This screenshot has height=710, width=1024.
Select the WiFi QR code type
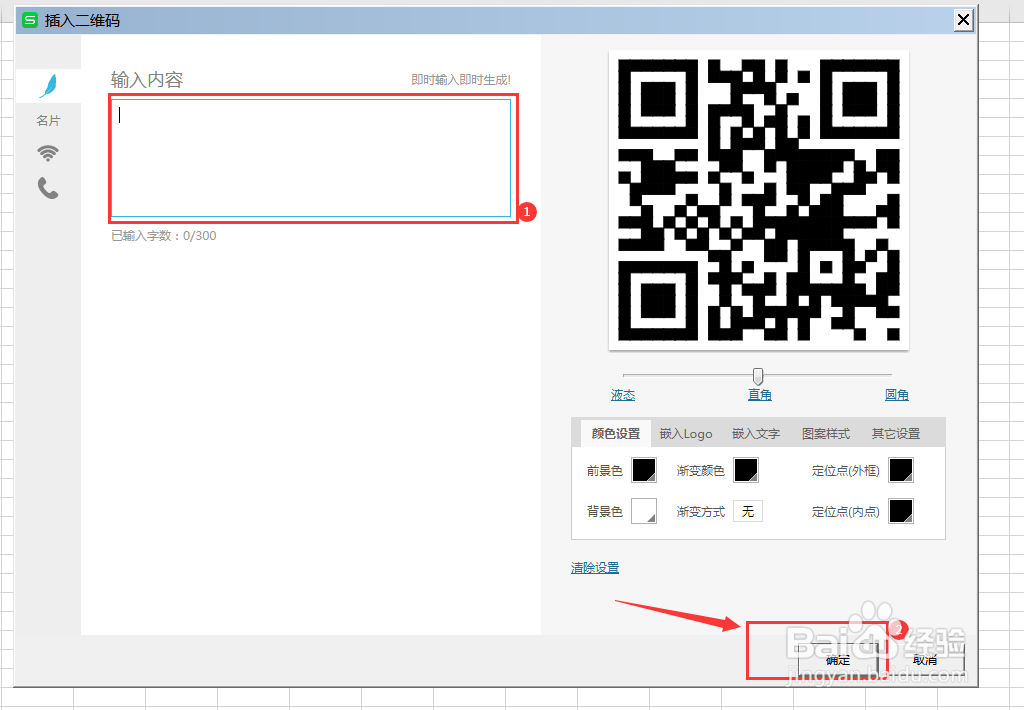coord(47,153)
